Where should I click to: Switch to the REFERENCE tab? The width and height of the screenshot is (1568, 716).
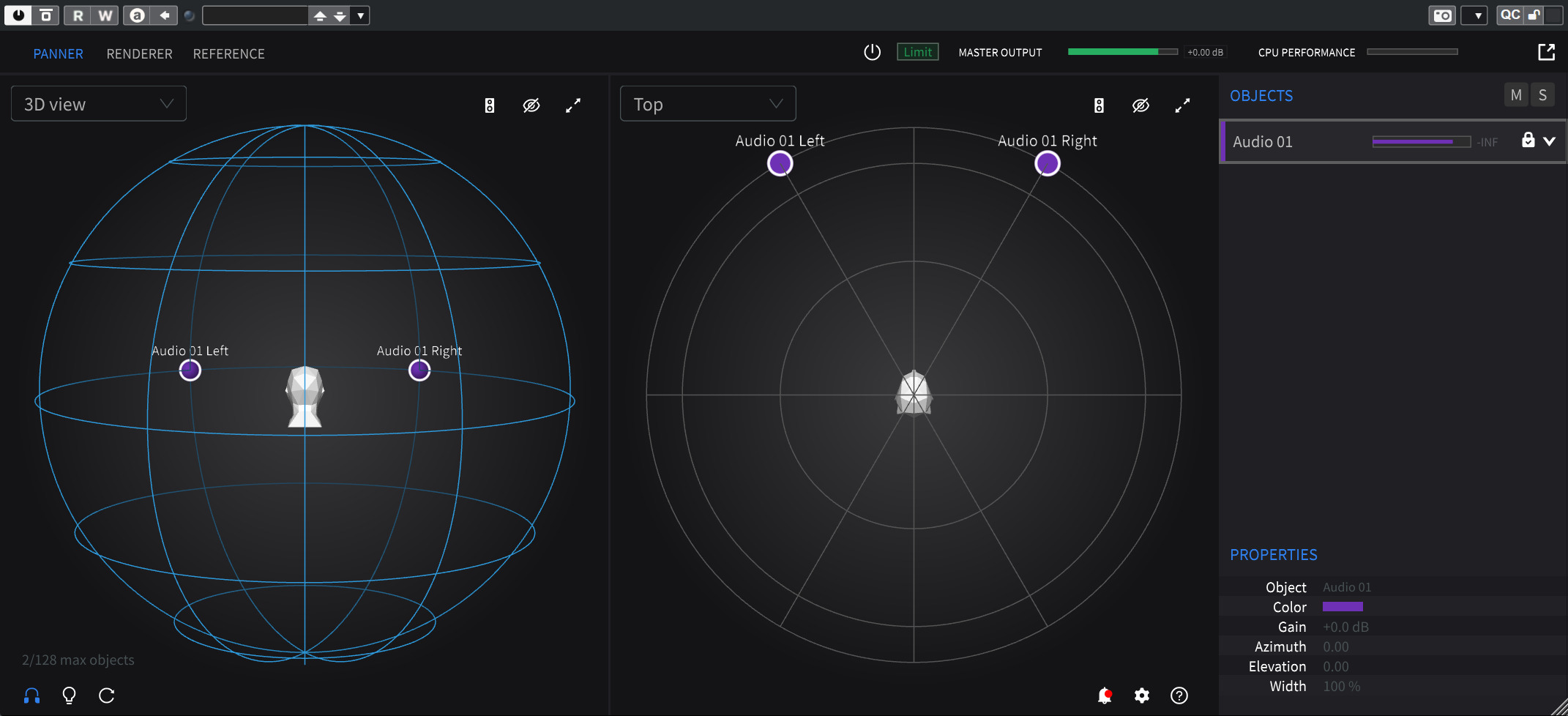(x=228, y=53)
